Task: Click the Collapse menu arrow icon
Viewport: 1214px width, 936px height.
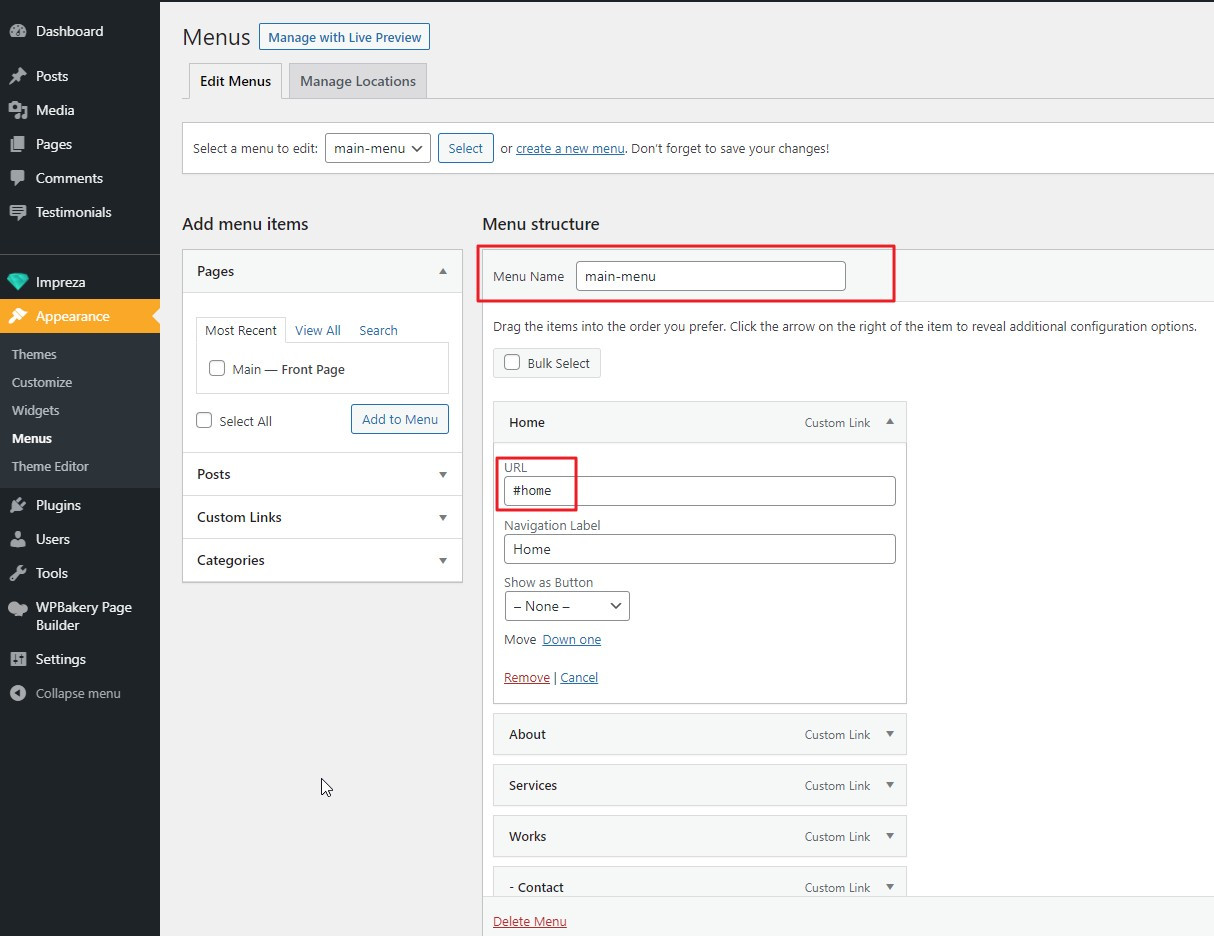Action: [18, 693]
